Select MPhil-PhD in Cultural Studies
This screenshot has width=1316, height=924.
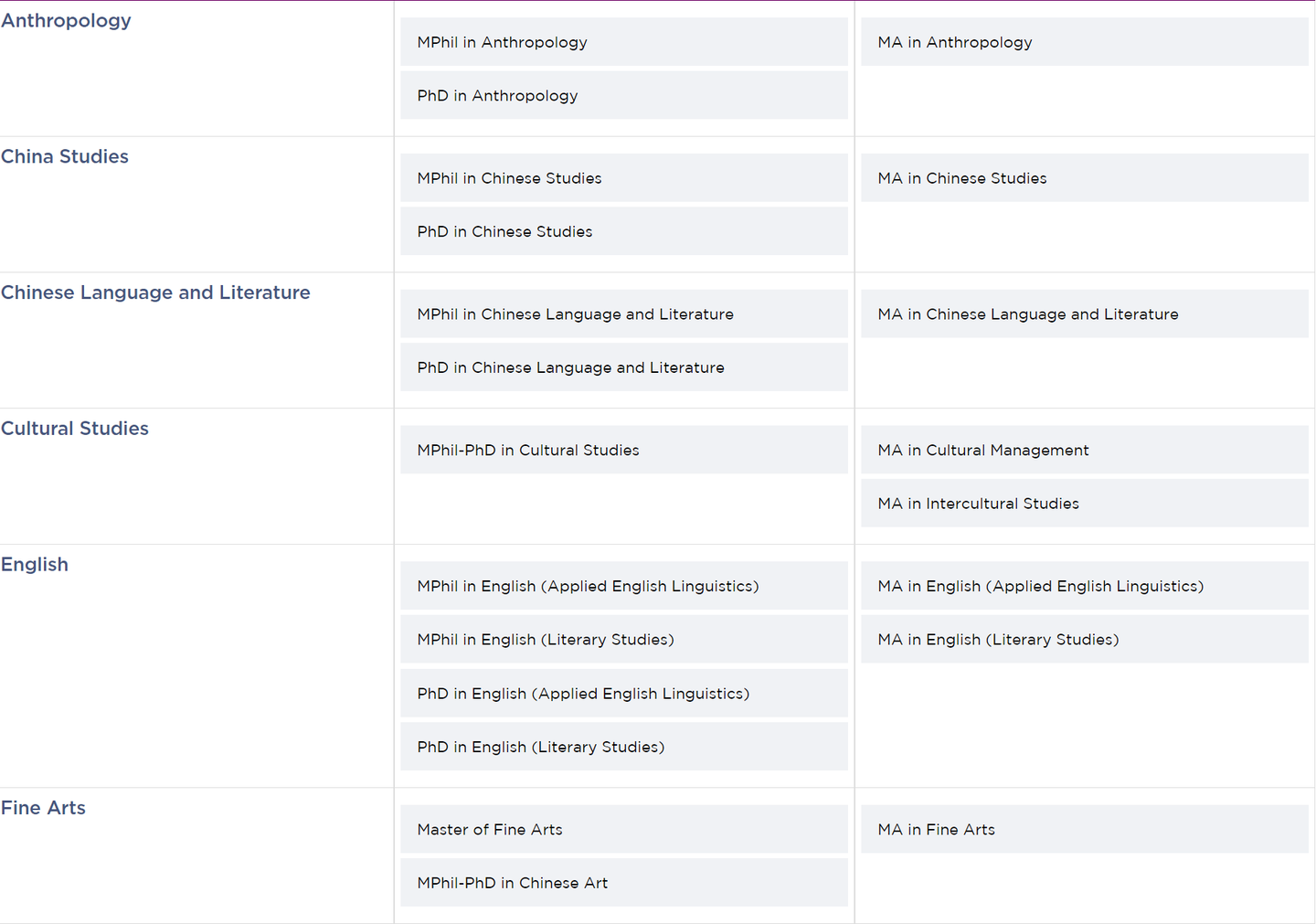624,450
